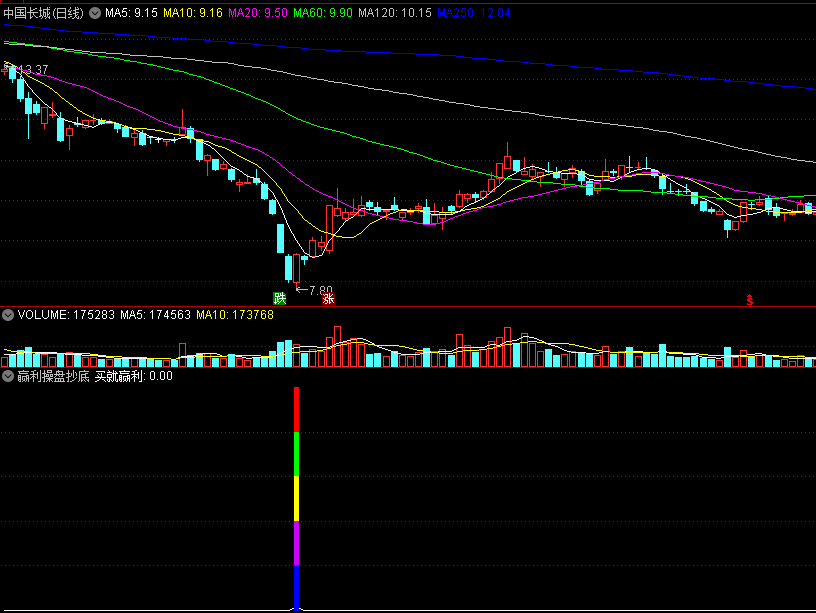The width and height of the screenshot is (816, 613).
Task: Click the yellow MA10: 9.16 label
Action: [x=193, y=13]
